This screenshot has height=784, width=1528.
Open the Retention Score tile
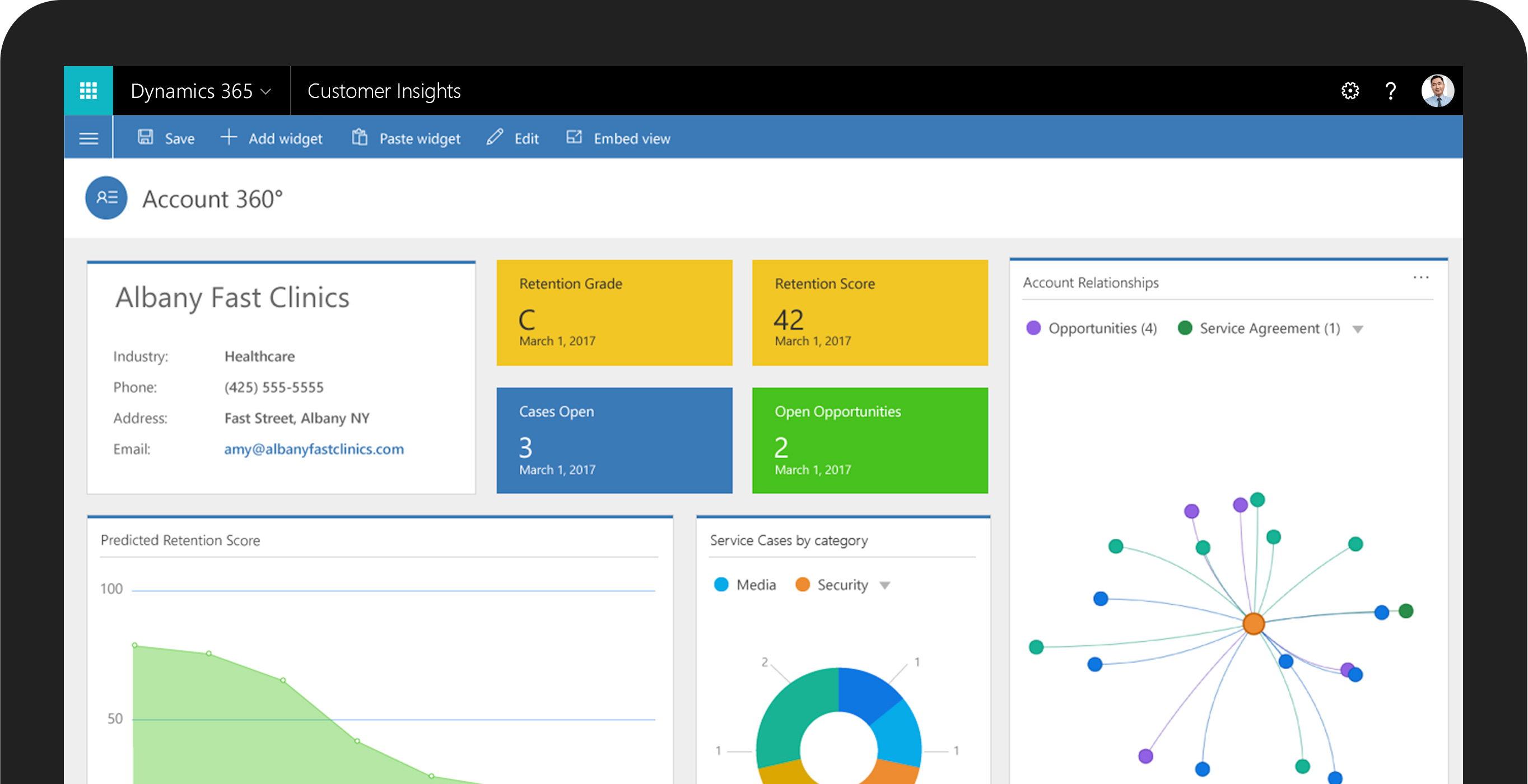870,312
